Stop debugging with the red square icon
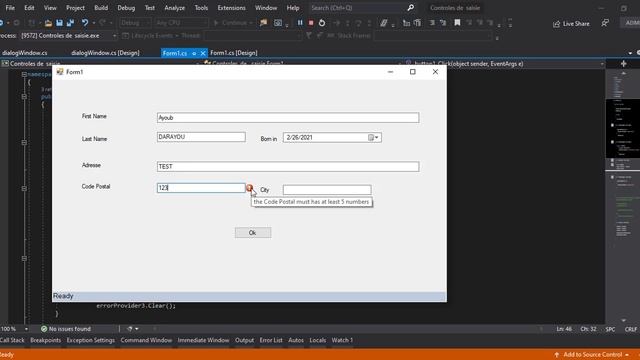Screen dimensions: 640x360 point(311,23)
